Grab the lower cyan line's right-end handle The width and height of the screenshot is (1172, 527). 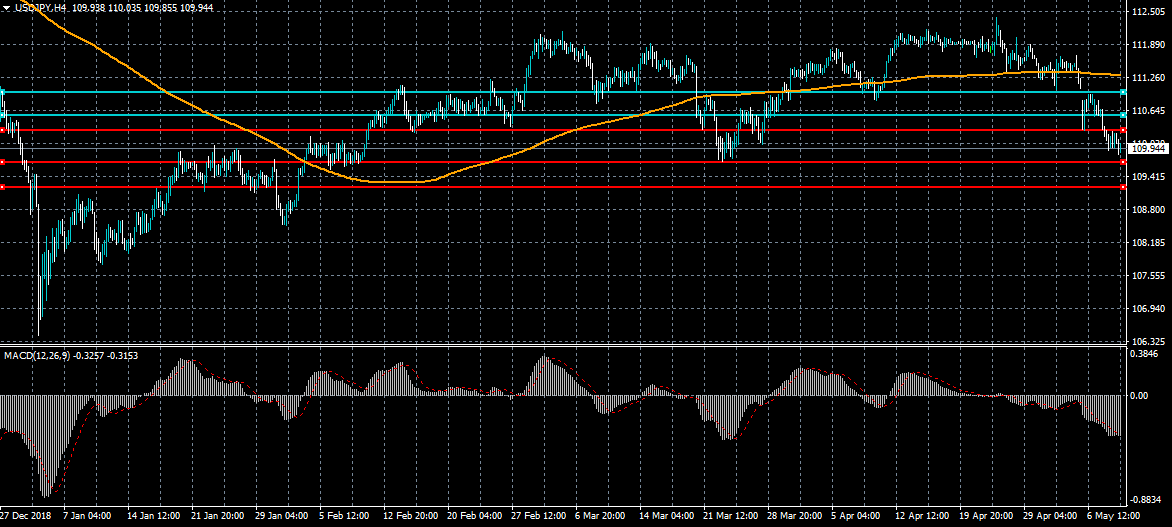coord(1123,115)
